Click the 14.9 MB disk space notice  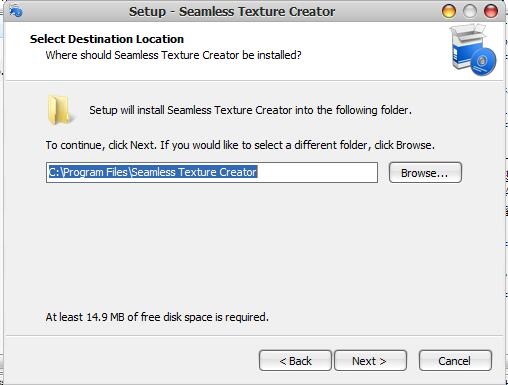[157, 317]
